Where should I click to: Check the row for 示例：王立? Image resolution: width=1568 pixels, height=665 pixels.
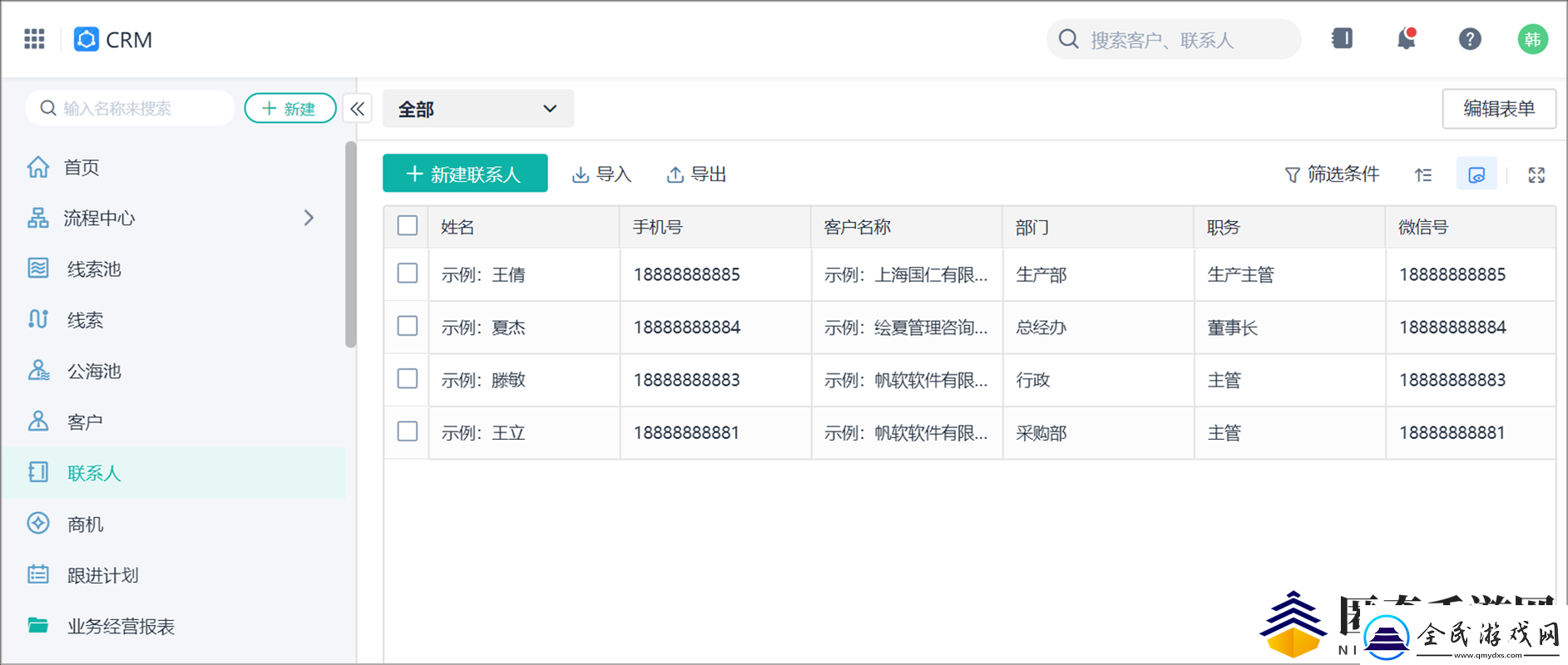coord(408,431)
